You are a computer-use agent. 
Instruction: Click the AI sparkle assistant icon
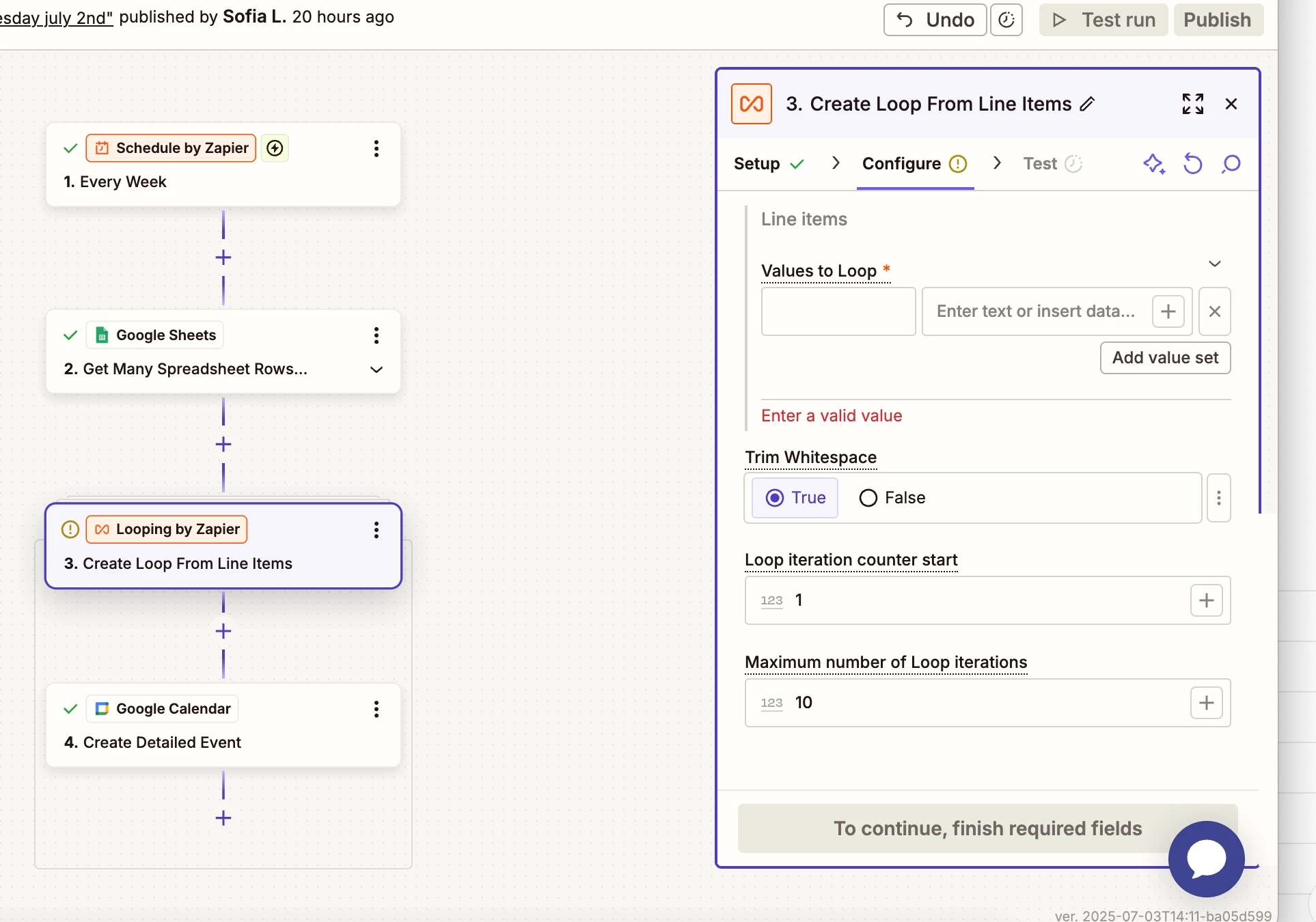pyautogui.click(x=1154, y=164)
